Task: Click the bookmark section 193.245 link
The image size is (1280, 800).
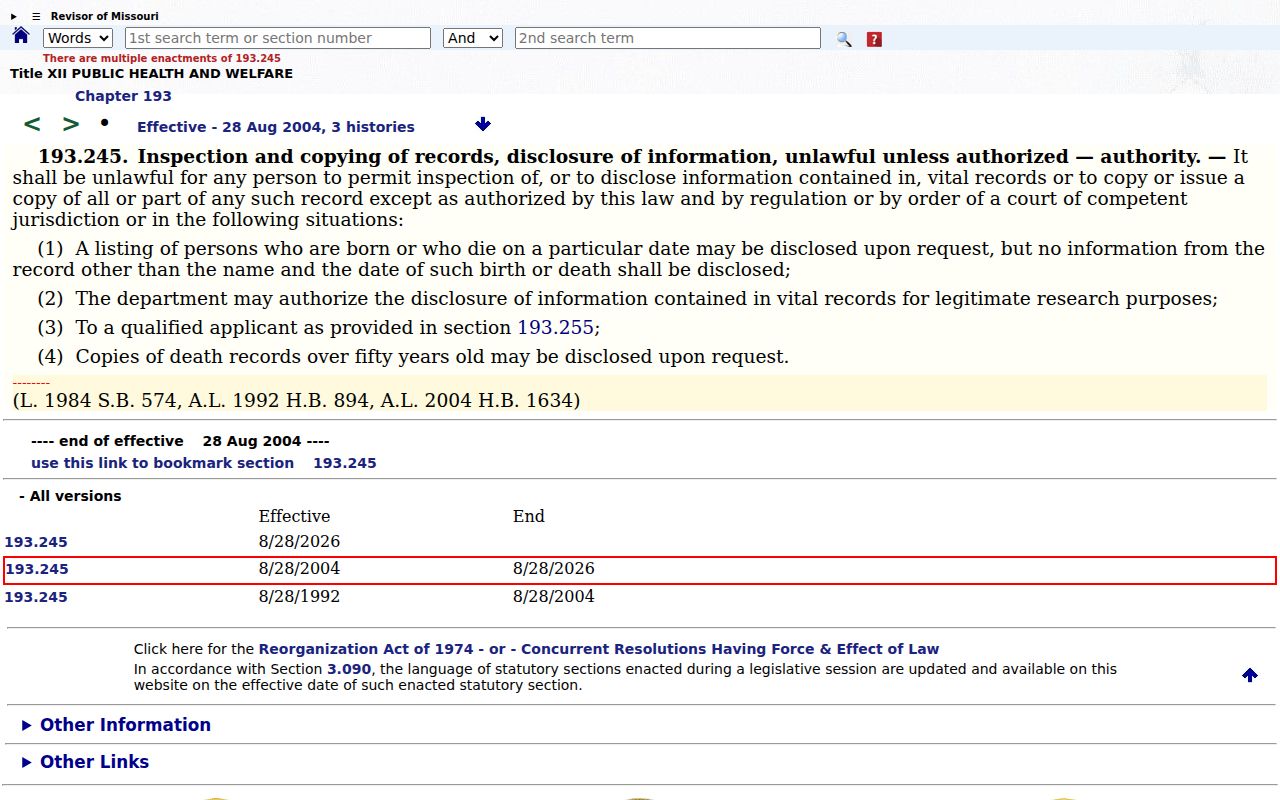Action: (x=204, y=463)
